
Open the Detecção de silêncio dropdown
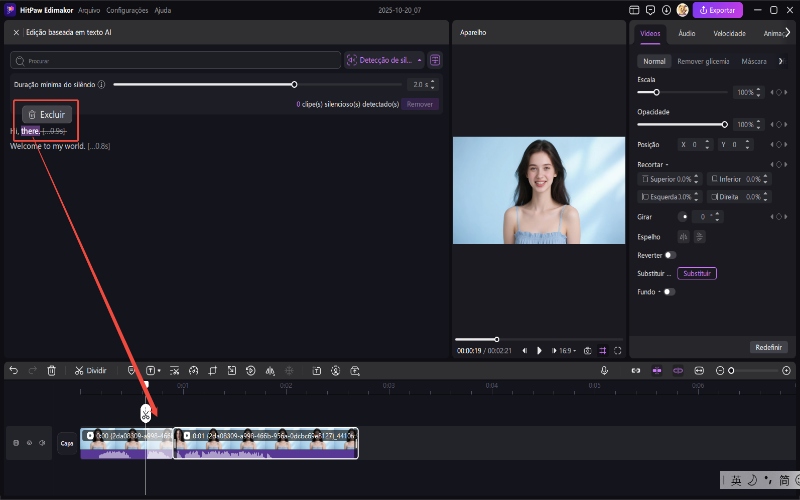click(384, 60)
